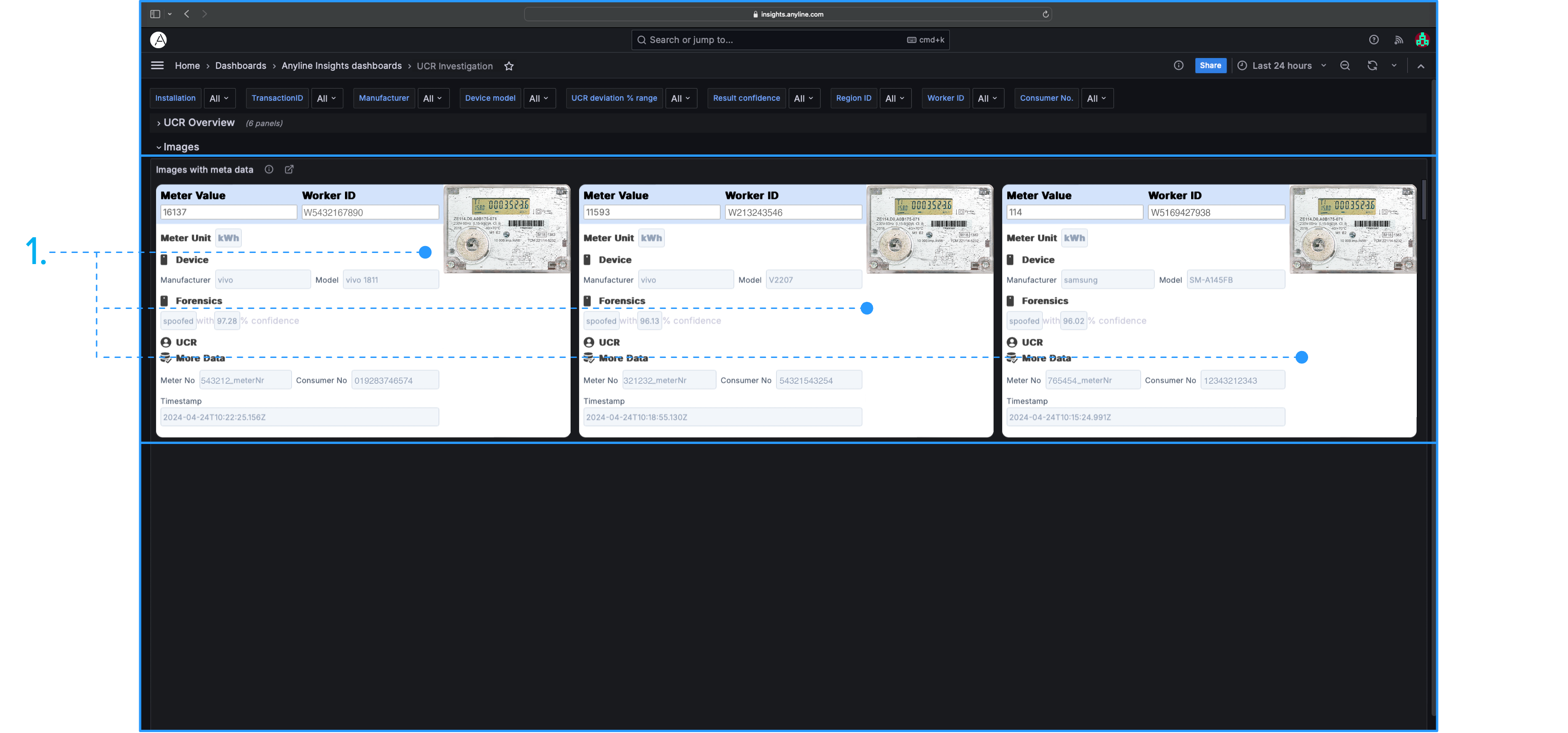Click the Share button
Viewport: 1568px width, 733px height.
[1210, 66]
